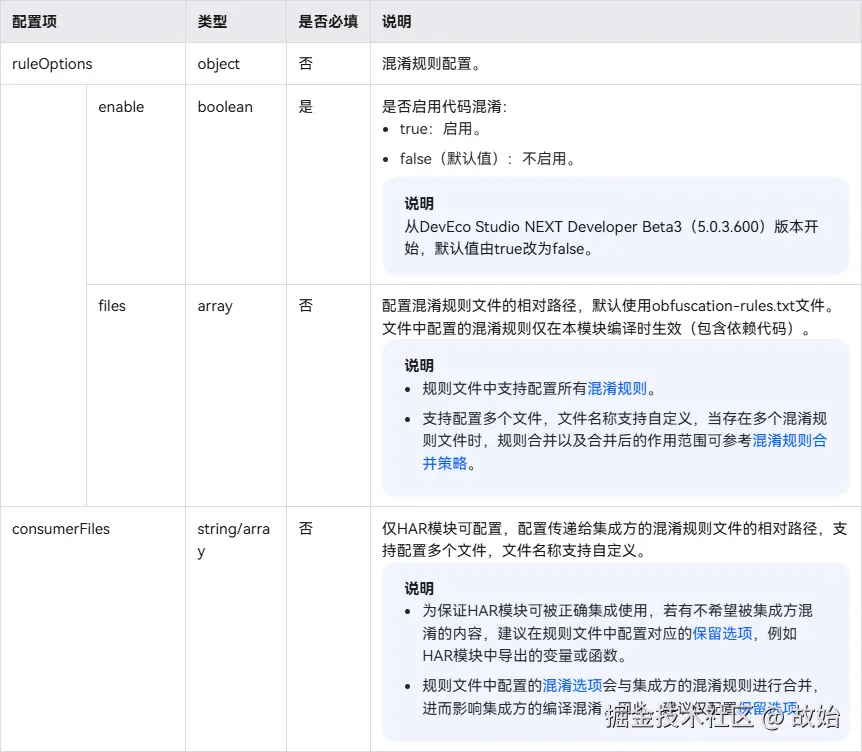The image size is (862, 752).
Task: Select the files option name cell
Action: (x=112, y=306)
